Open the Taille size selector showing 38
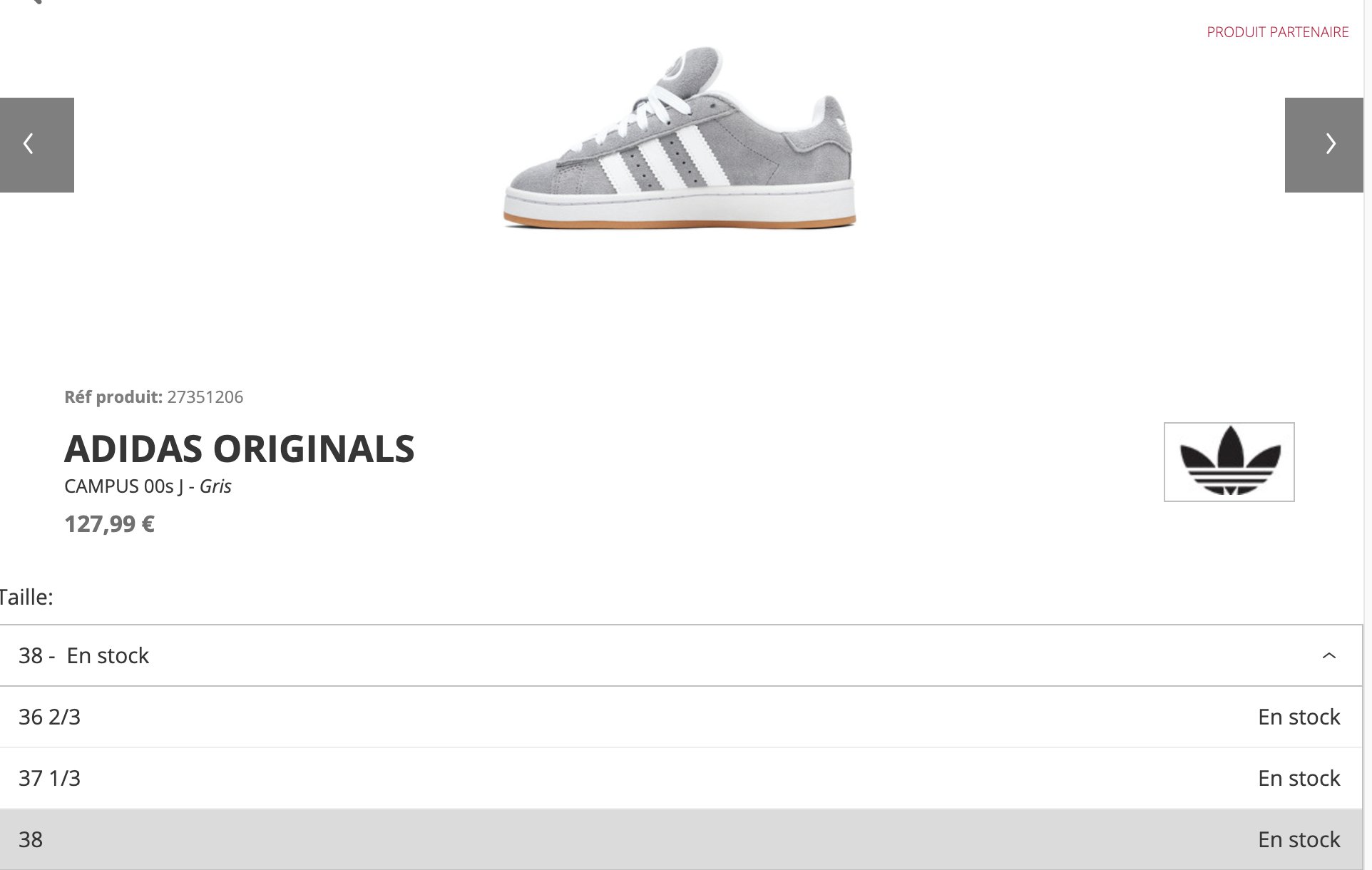Image resolution: width=1372 pixels, height=870 pixels. point(681,655)
